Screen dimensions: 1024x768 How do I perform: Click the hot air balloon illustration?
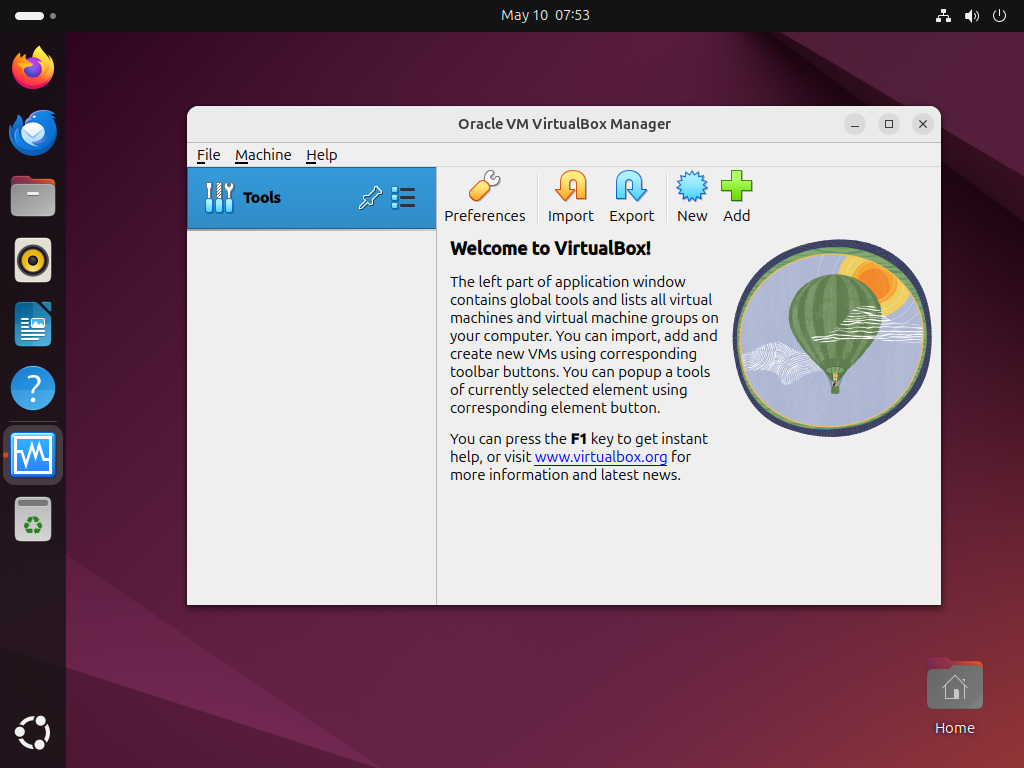pyautogui.click(x=832, y=338)
